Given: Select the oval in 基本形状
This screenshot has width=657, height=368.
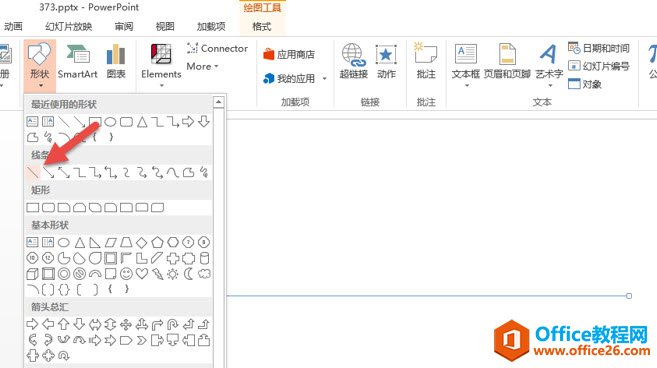Looking at the screenshot, I should pyautogui.click(x=64, y=242).
